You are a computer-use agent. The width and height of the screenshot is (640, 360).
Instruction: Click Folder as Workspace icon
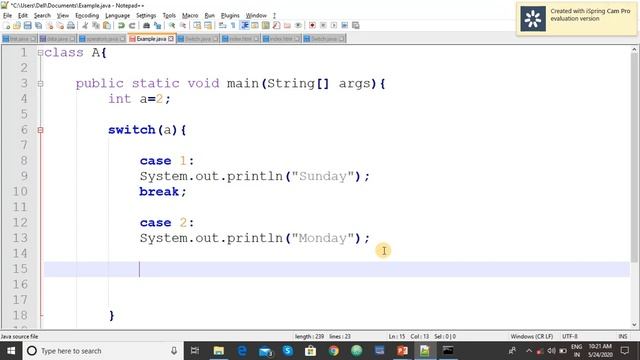(x=287, y=25)
